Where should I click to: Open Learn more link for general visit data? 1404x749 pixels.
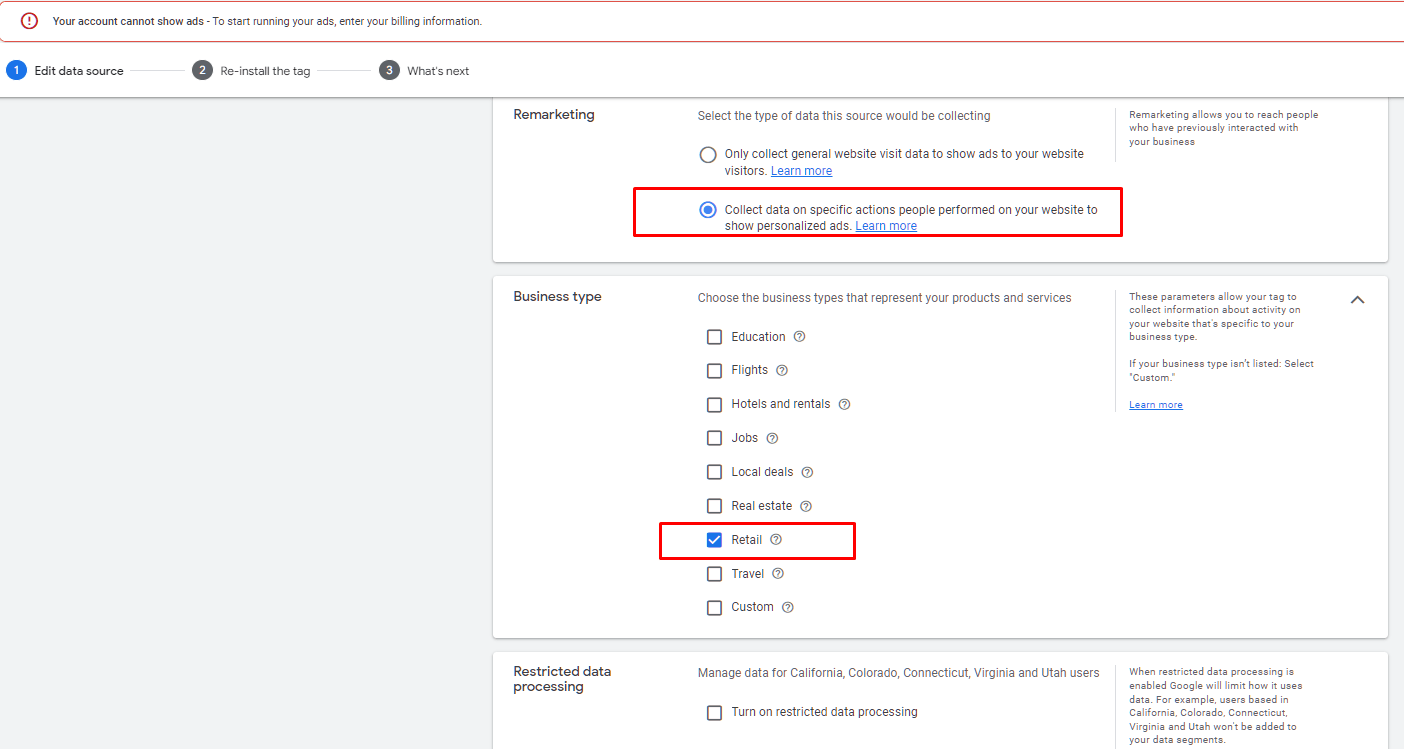801,171
